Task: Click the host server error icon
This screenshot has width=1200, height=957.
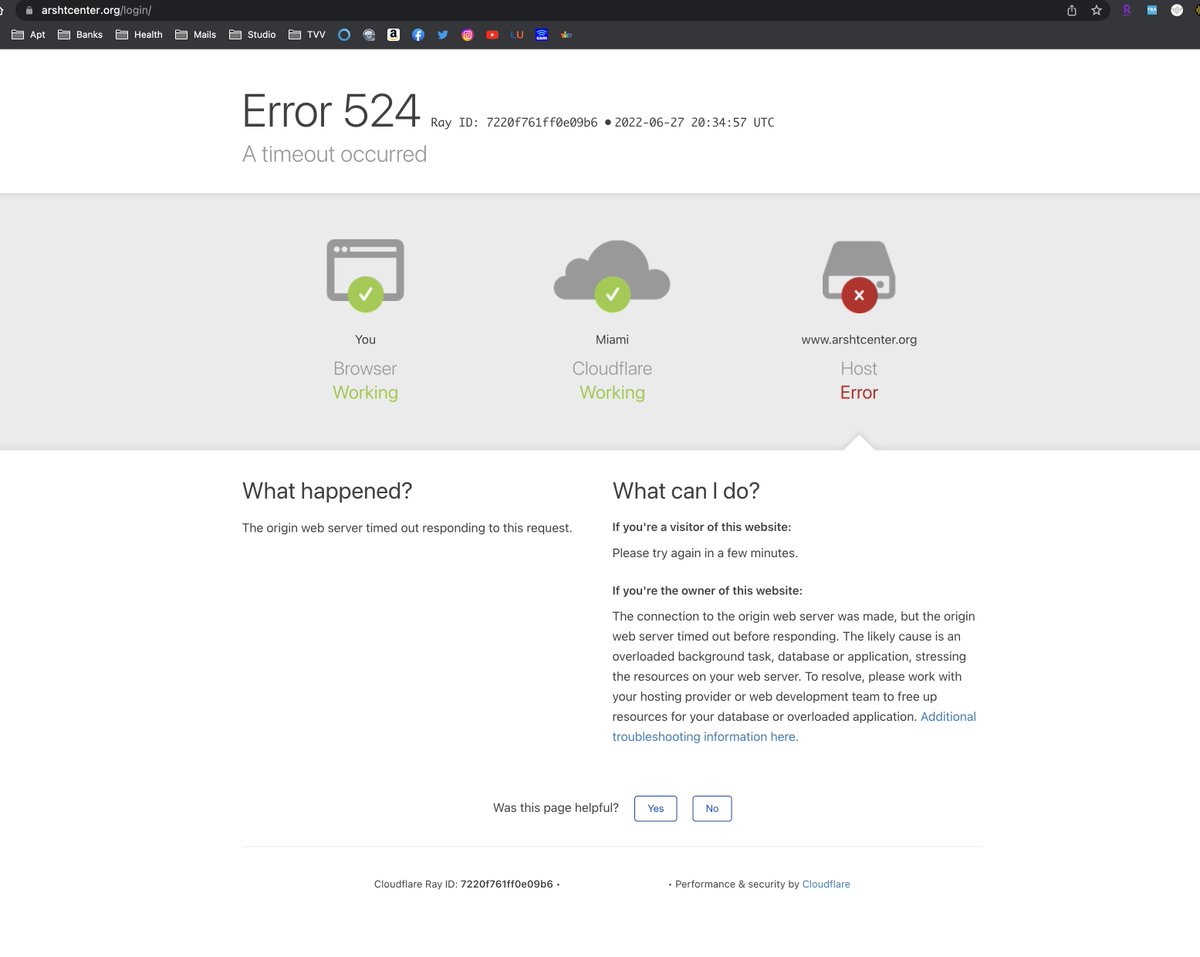Action: coord(859,275)
